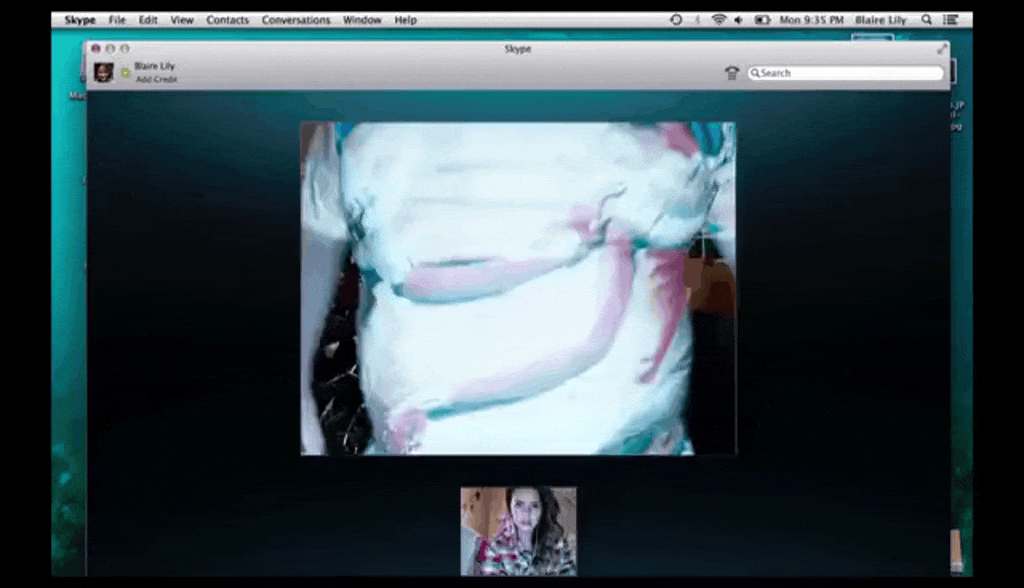Click the volume speaker icon

(x=738, y=20)
